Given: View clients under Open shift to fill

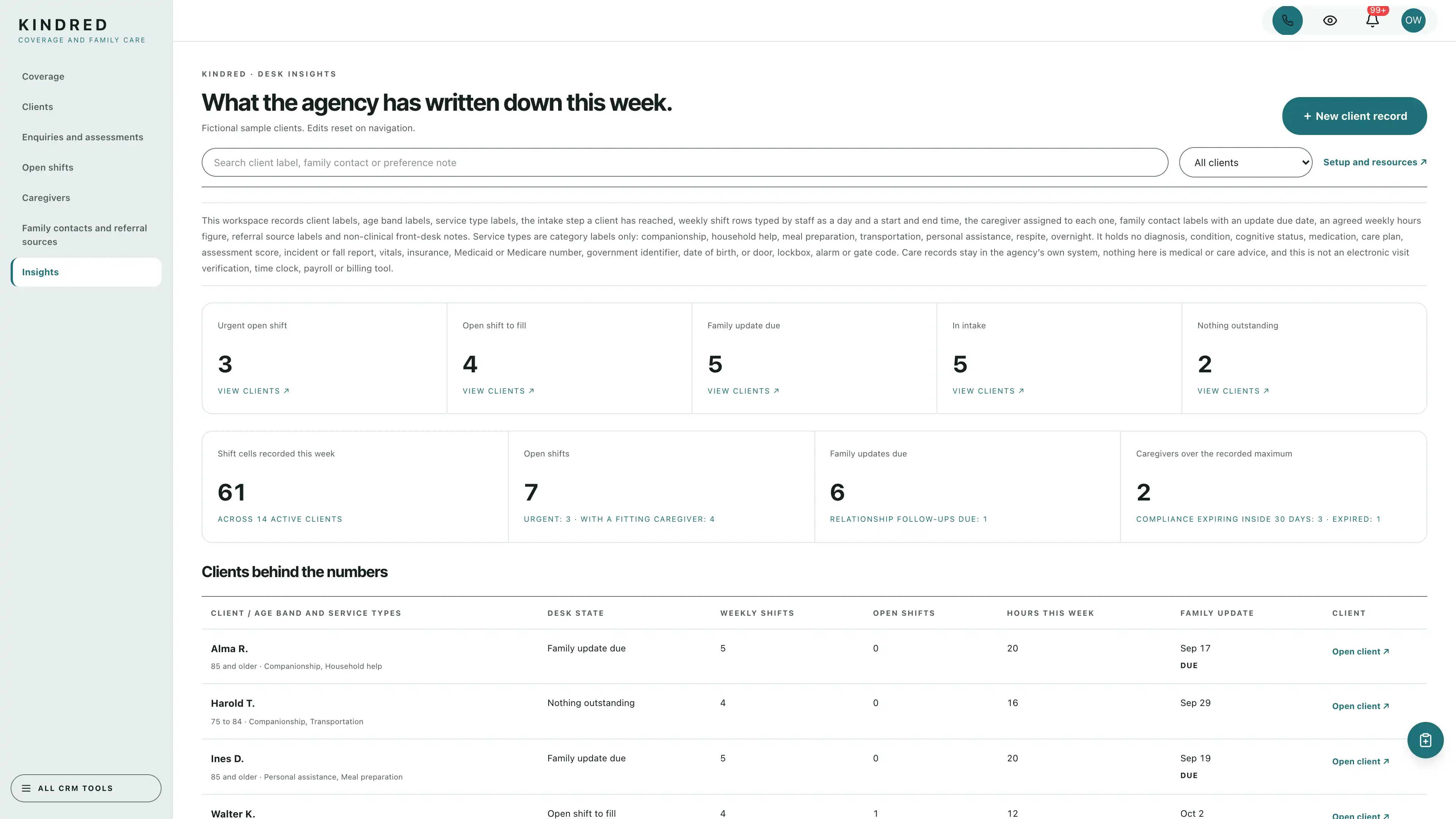Looking at the screenshot, I should point(498,391).
